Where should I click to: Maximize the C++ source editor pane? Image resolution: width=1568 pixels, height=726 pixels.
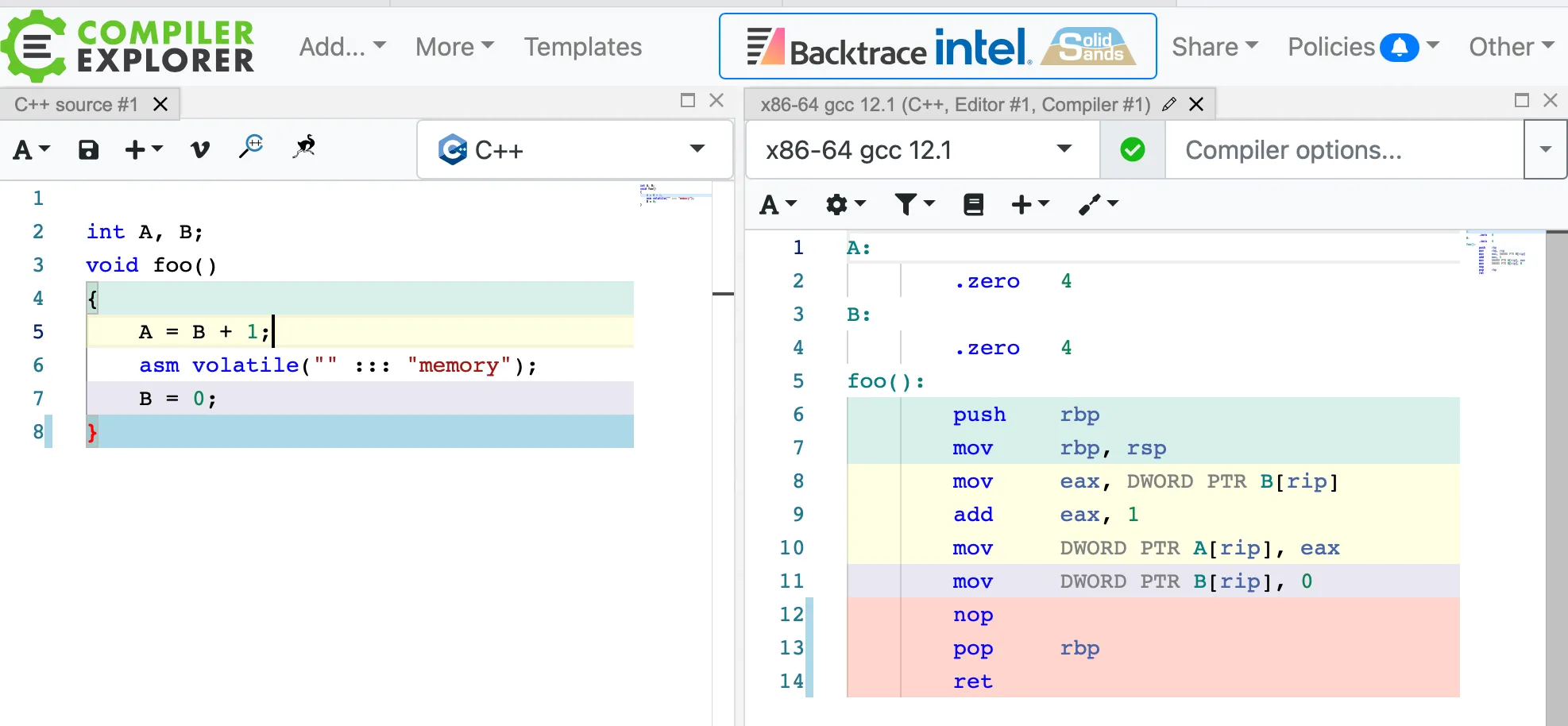click(x=688, y=100)
